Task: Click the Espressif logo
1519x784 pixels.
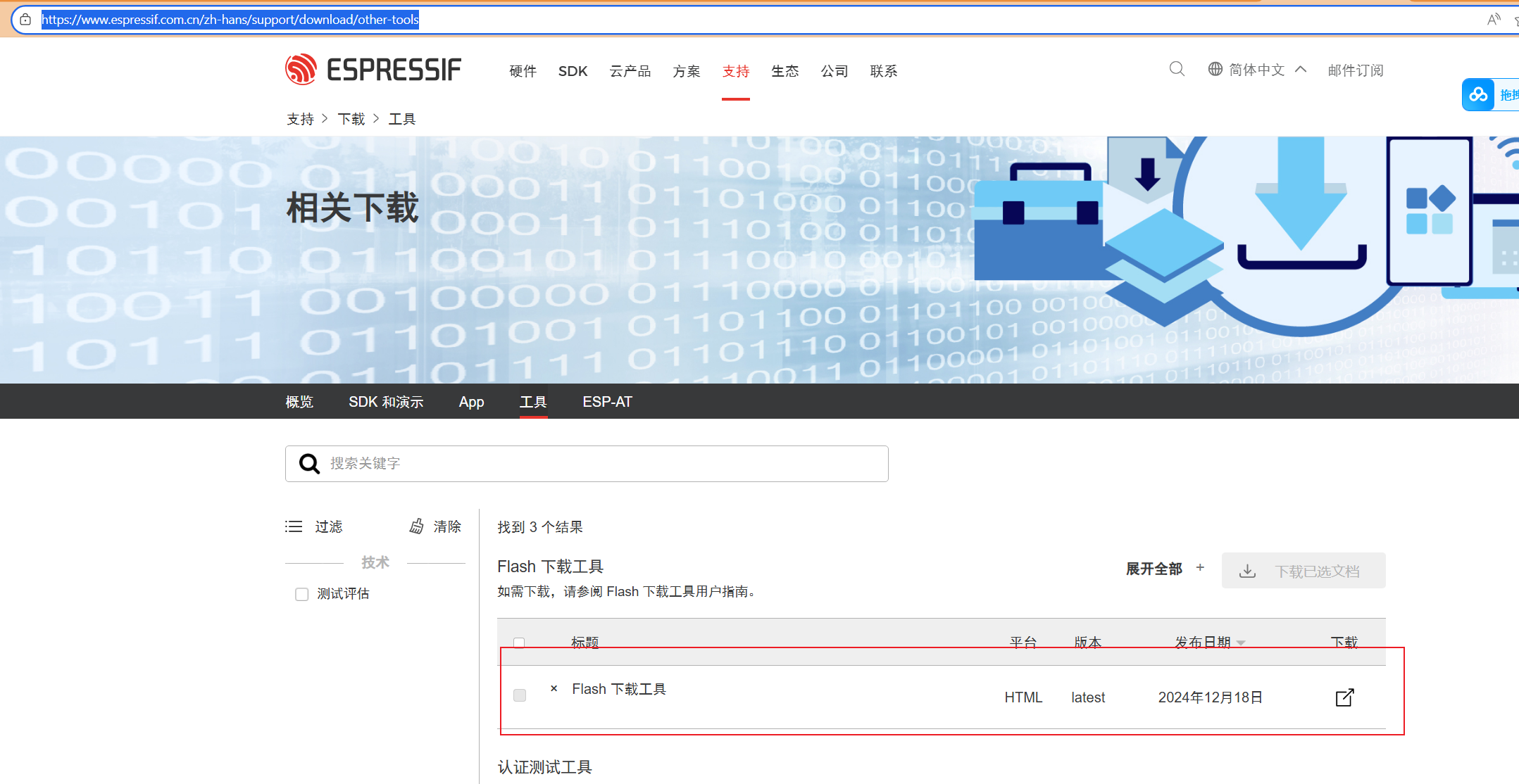Action: [x=373, y=70]
